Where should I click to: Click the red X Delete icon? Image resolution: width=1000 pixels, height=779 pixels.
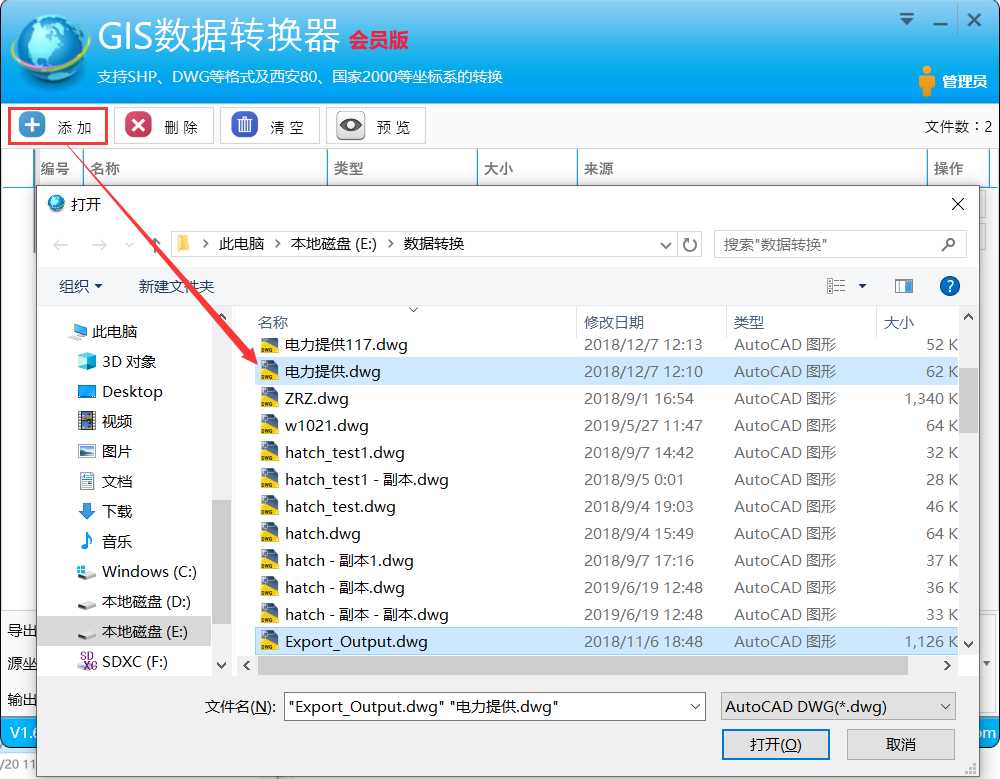click(x=138, y=125)
